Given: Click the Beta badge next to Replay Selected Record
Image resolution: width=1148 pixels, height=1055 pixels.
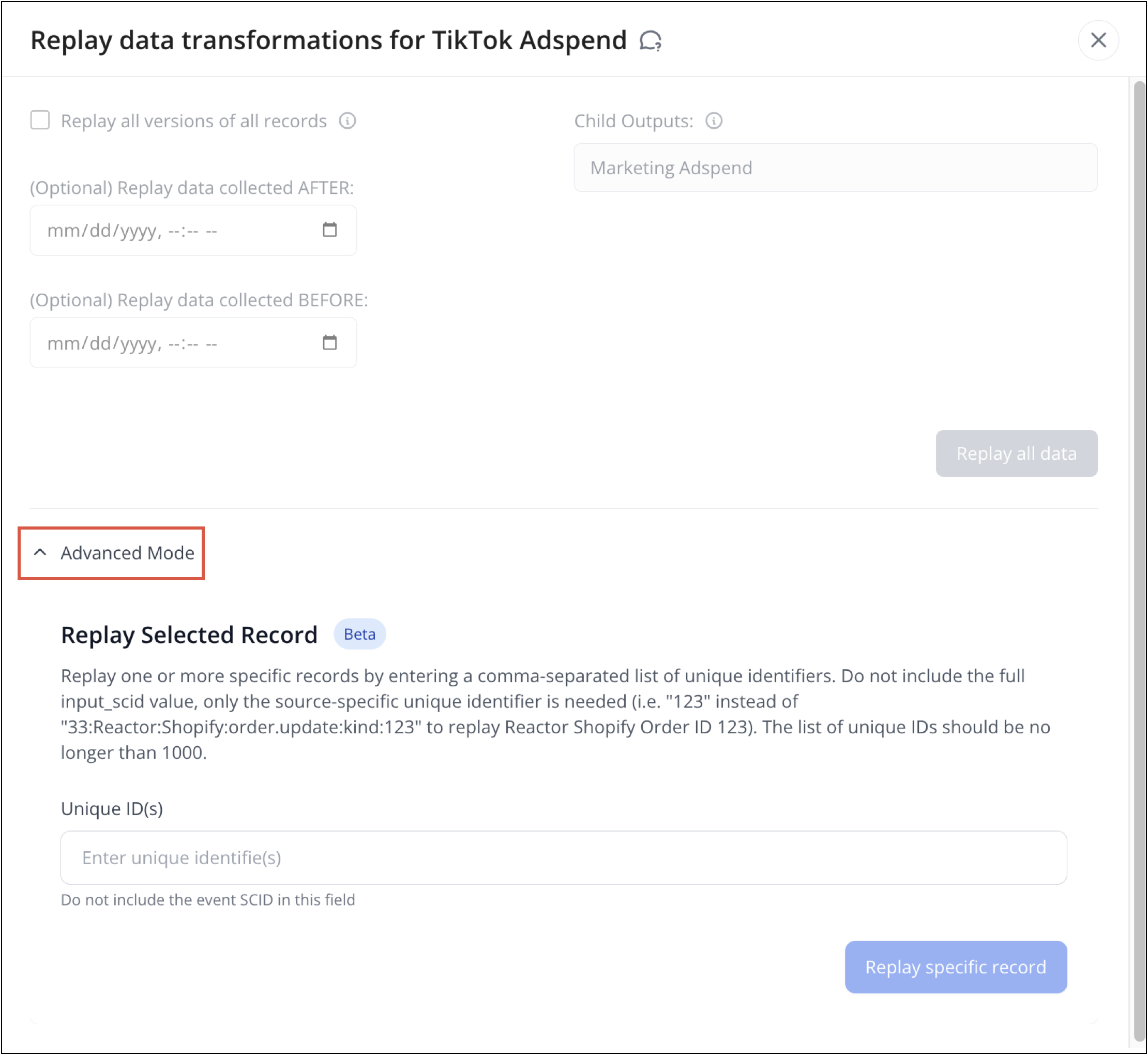Looking at the screenshot, I should coord(359,634).
